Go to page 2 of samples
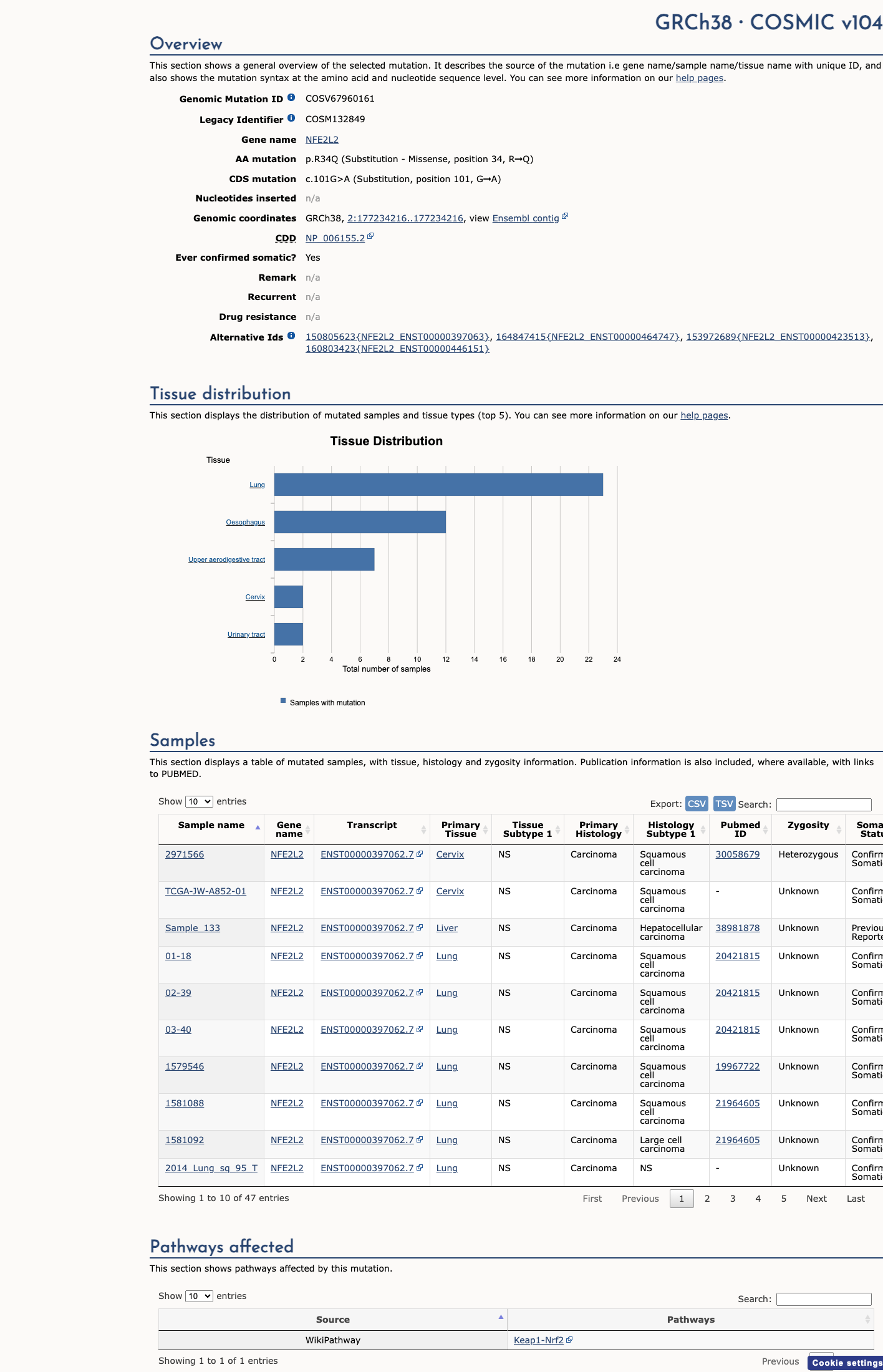Image resolution: width=883 pixels, height=1372 pixels. coord(707,1199)
